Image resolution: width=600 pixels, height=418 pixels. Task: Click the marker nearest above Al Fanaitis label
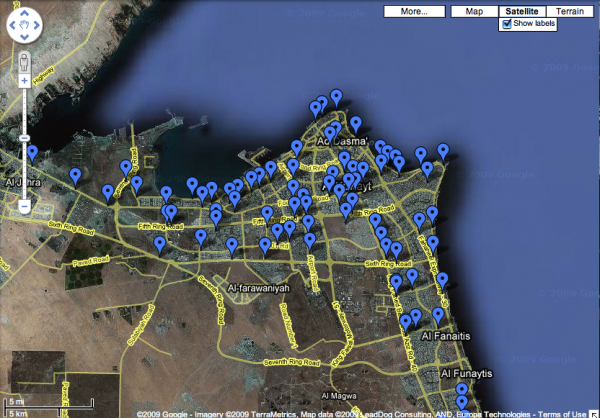[438, 316]
